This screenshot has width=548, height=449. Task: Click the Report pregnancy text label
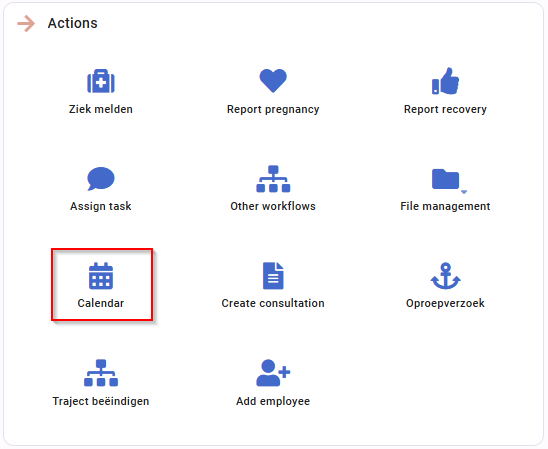pos(273,109)
